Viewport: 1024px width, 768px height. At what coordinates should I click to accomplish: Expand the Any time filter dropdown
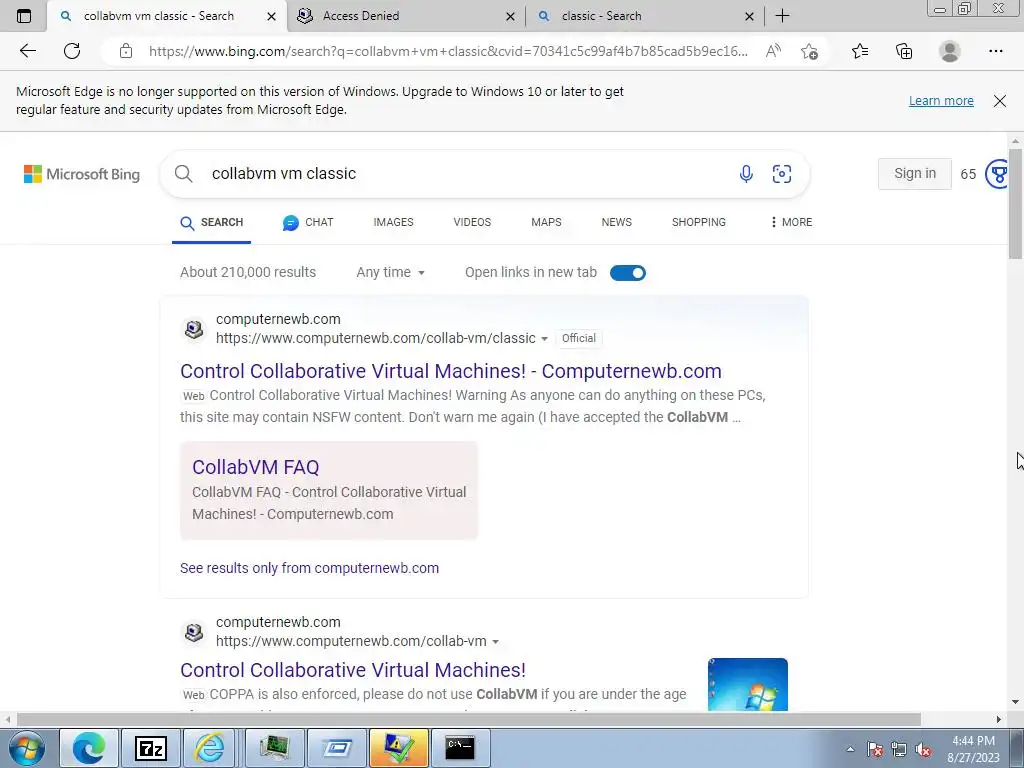coord(391,272)
